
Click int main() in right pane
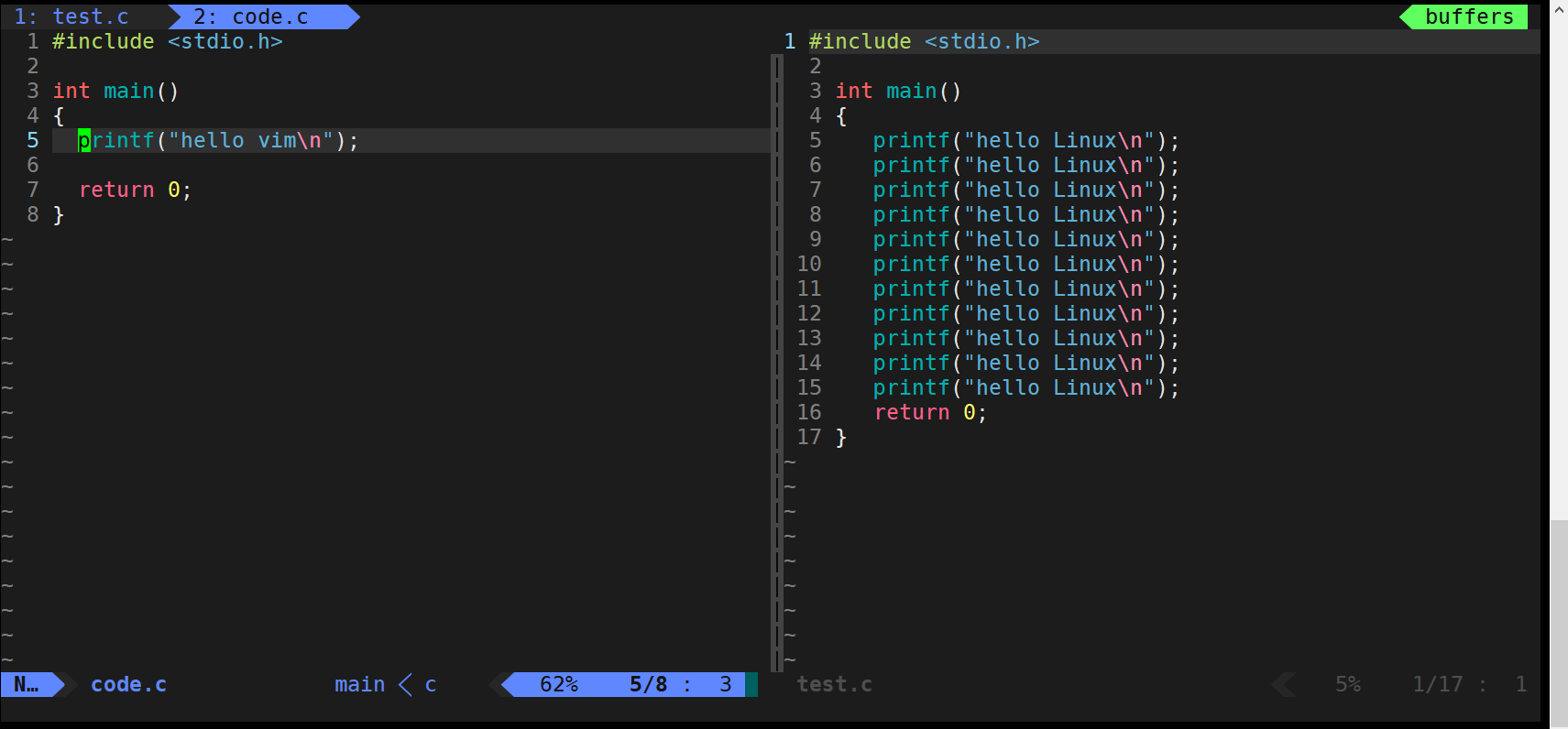point(898,91)
